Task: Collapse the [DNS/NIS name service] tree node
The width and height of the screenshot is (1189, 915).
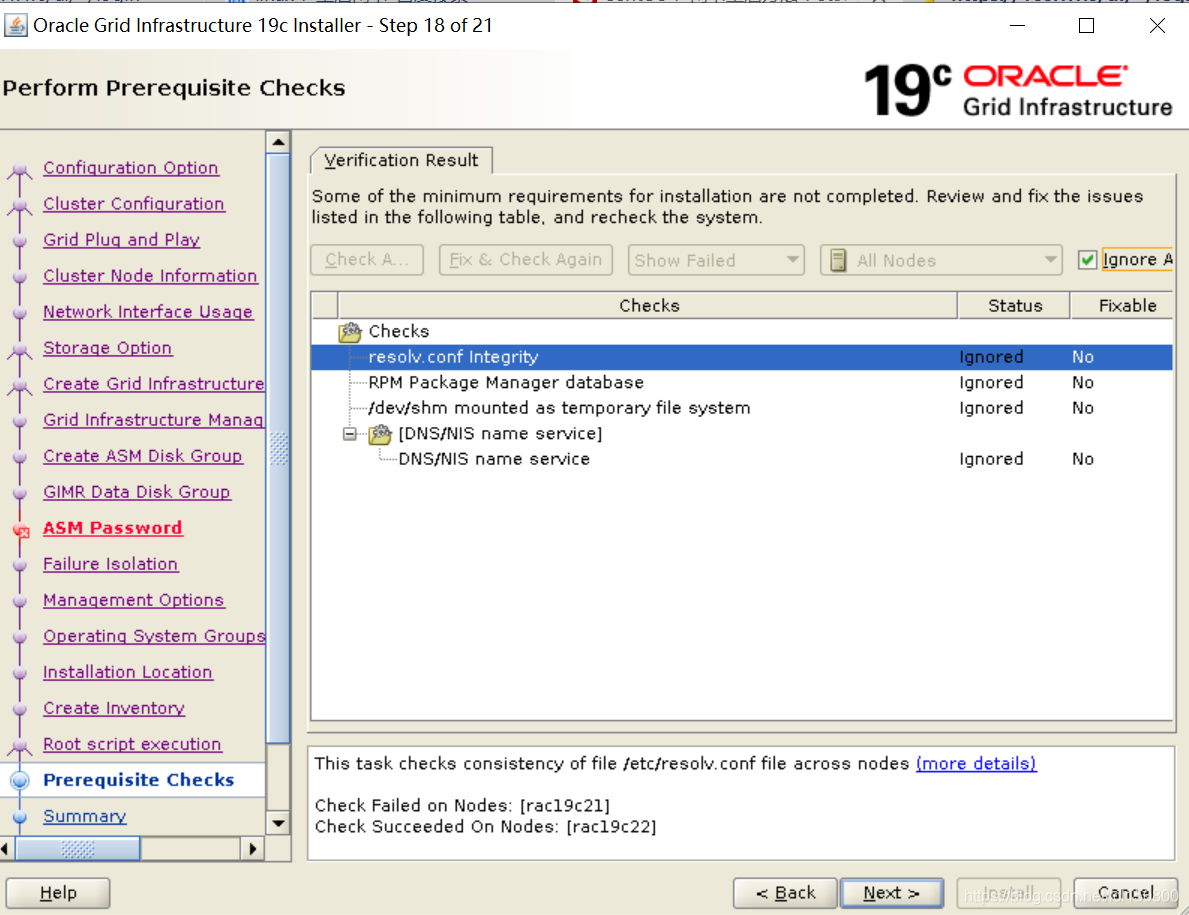Action: (350, 434)
